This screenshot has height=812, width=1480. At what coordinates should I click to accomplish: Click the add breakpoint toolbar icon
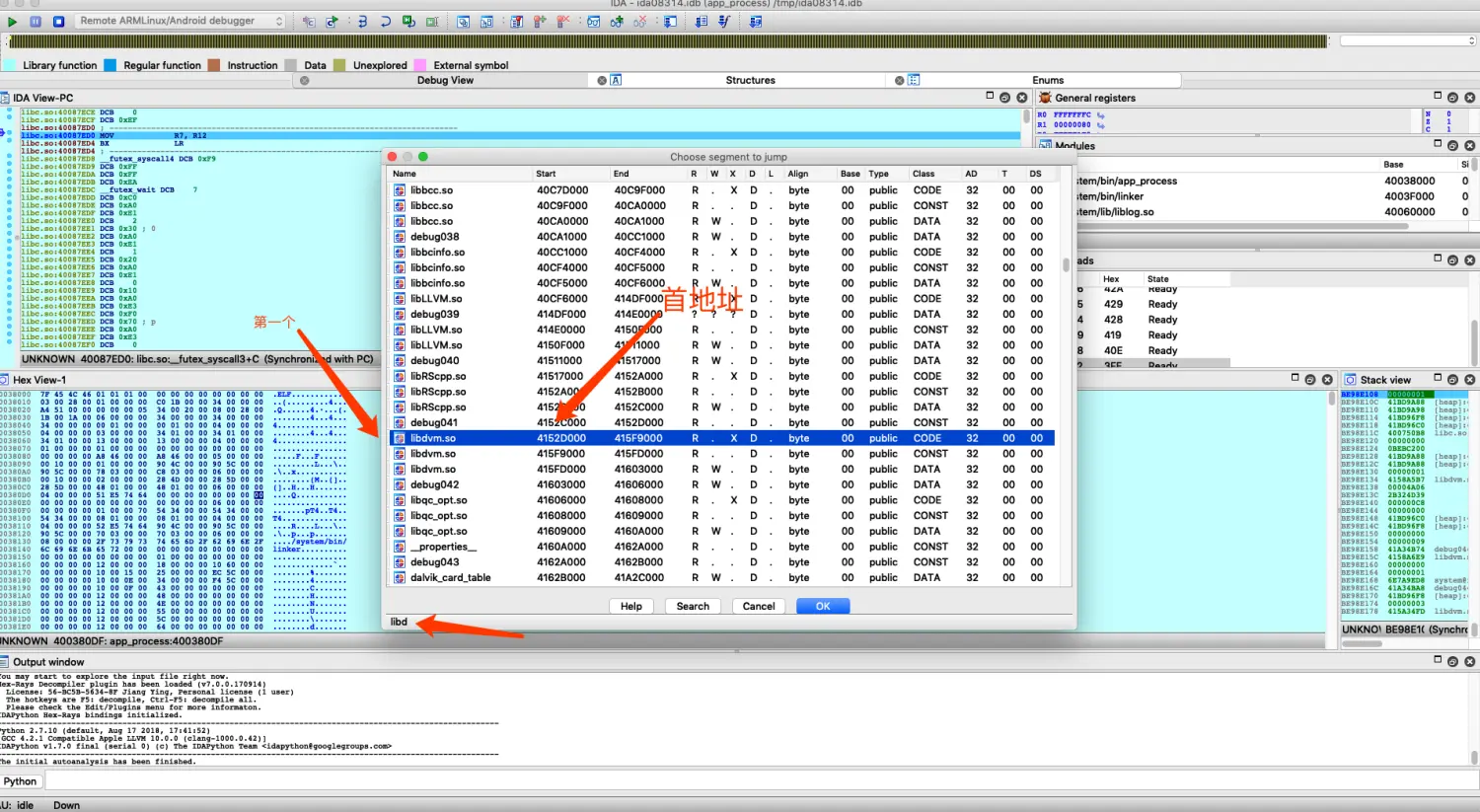point(540,21)
